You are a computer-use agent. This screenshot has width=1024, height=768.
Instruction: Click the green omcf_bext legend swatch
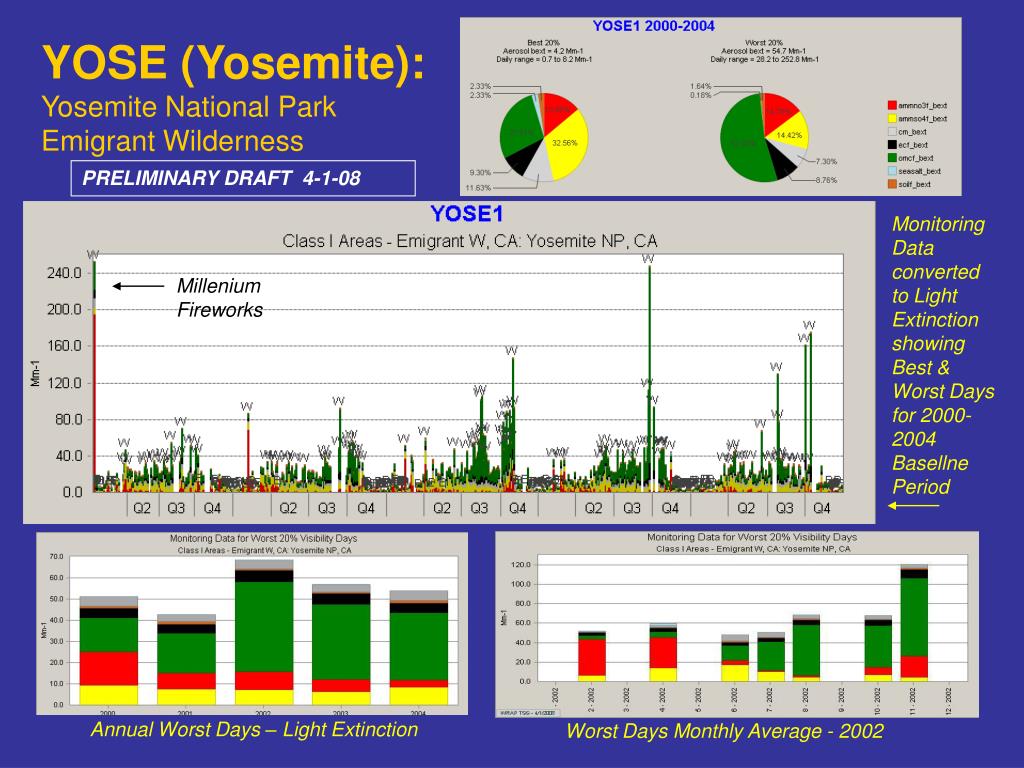pos(892,158)
